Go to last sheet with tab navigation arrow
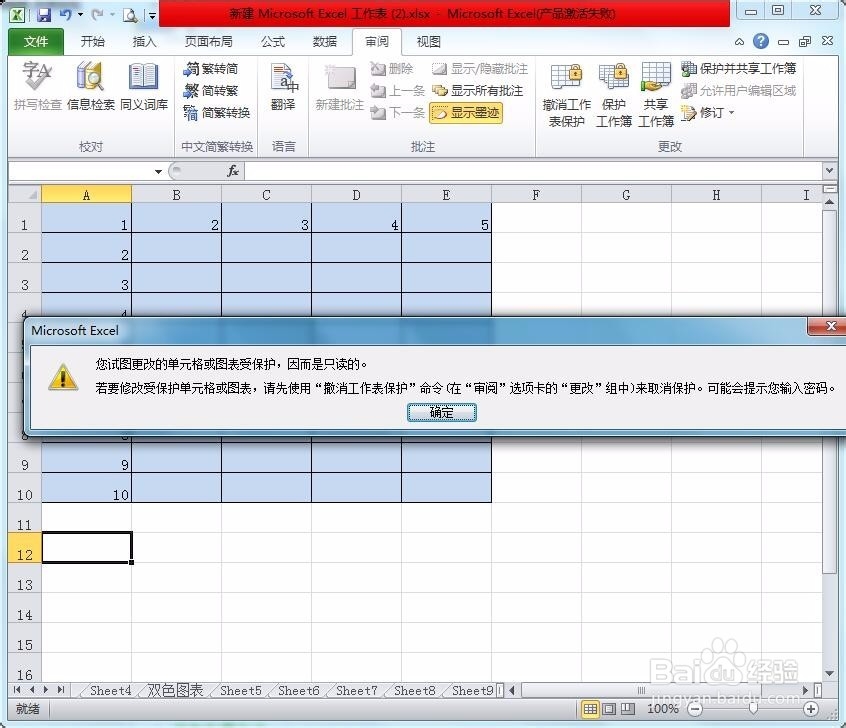The width and height of the screenshot is (846, 728). (x=60, y=690)
